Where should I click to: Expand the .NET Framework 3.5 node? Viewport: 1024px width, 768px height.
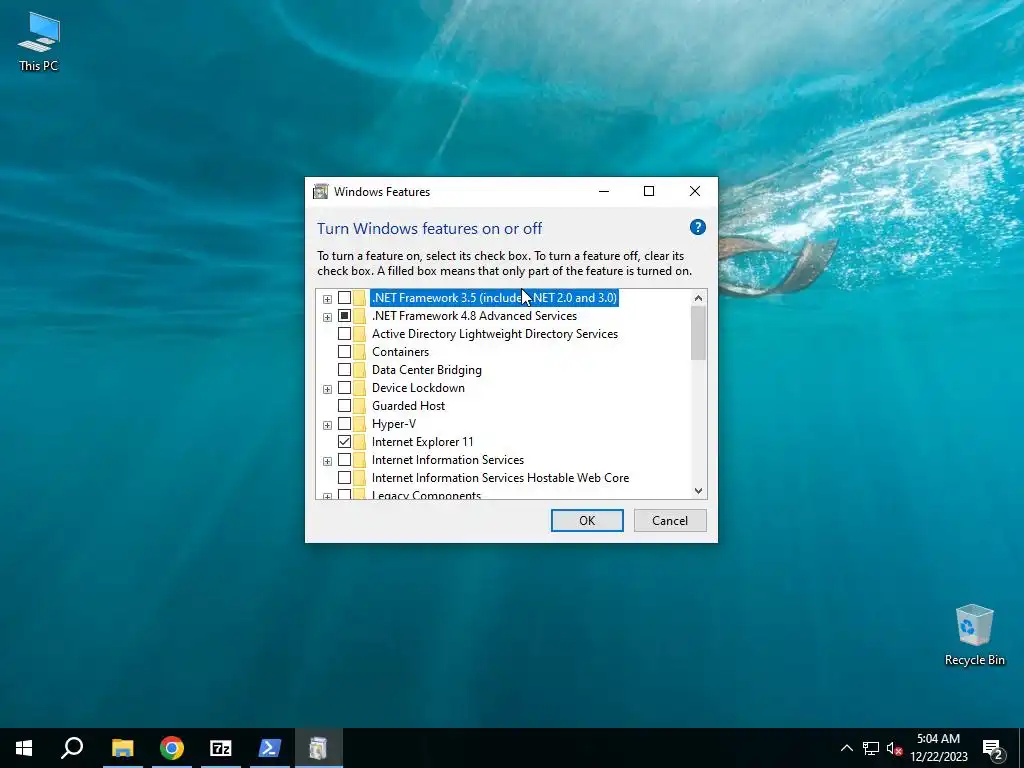[x=327, y=299]
